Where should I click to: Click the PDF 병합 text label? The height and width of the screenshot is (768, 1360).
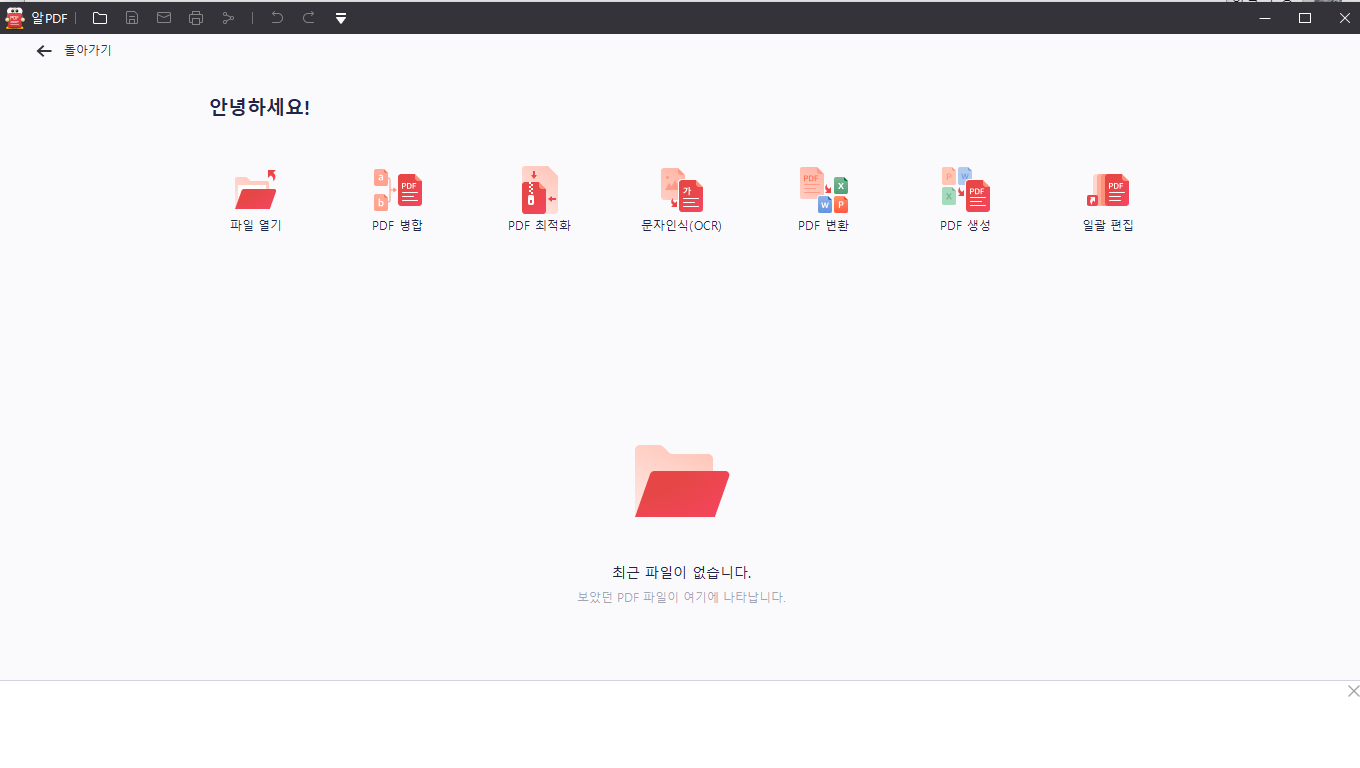coord(398,226)
